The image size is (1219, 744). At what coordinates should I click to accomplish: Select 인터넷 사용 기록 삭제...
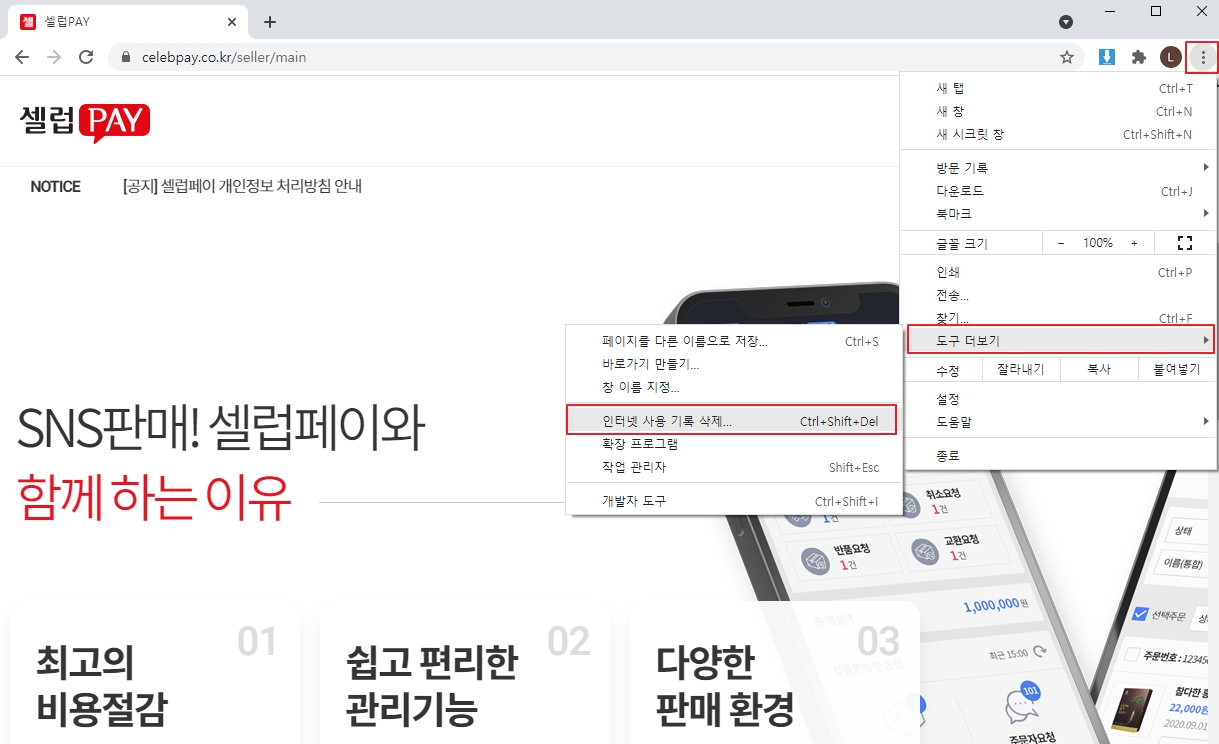pyautogui.click(x=731, y=420)
